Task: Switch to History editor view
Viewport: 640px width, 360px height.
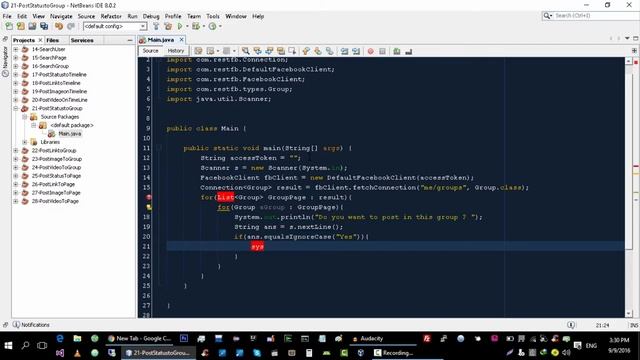Action: click(176, 51)
